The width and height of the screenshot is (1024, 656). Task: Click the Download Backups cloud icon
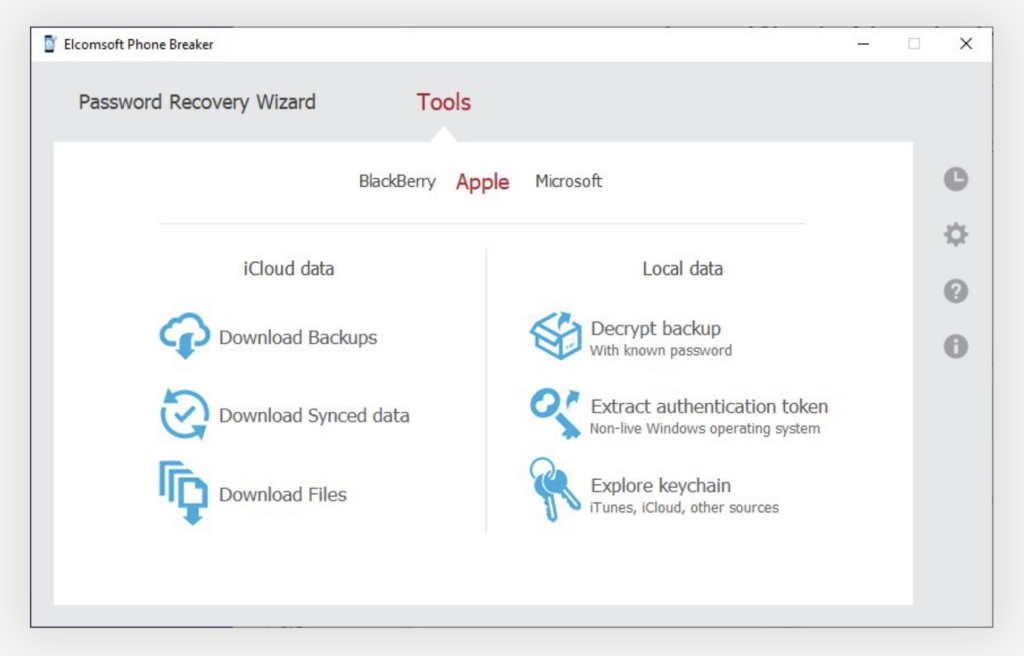184,336
